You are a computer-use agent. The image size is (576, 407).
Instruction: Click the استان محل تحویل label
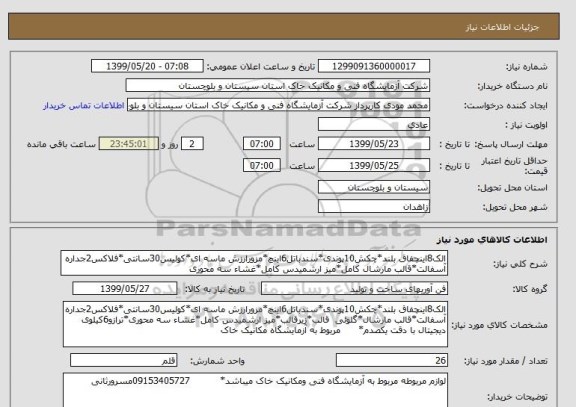(512, 188)
